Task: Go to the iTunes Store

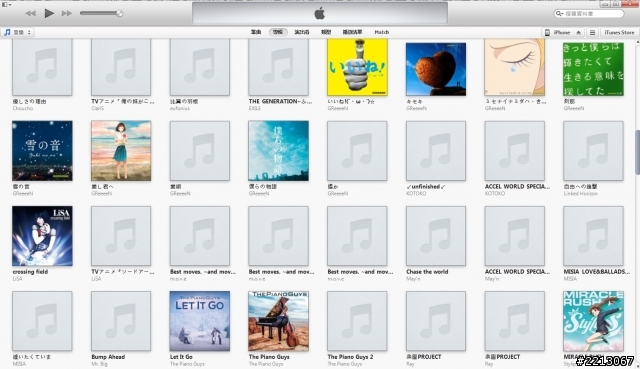Action: tap(619, 32)
